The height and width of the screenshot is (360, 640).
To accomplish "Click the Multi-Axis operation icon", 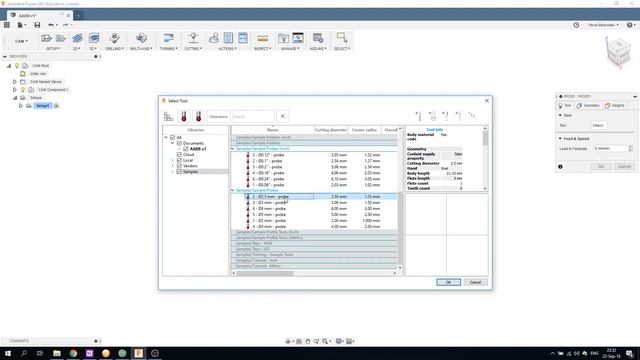I will coord(141,38).
